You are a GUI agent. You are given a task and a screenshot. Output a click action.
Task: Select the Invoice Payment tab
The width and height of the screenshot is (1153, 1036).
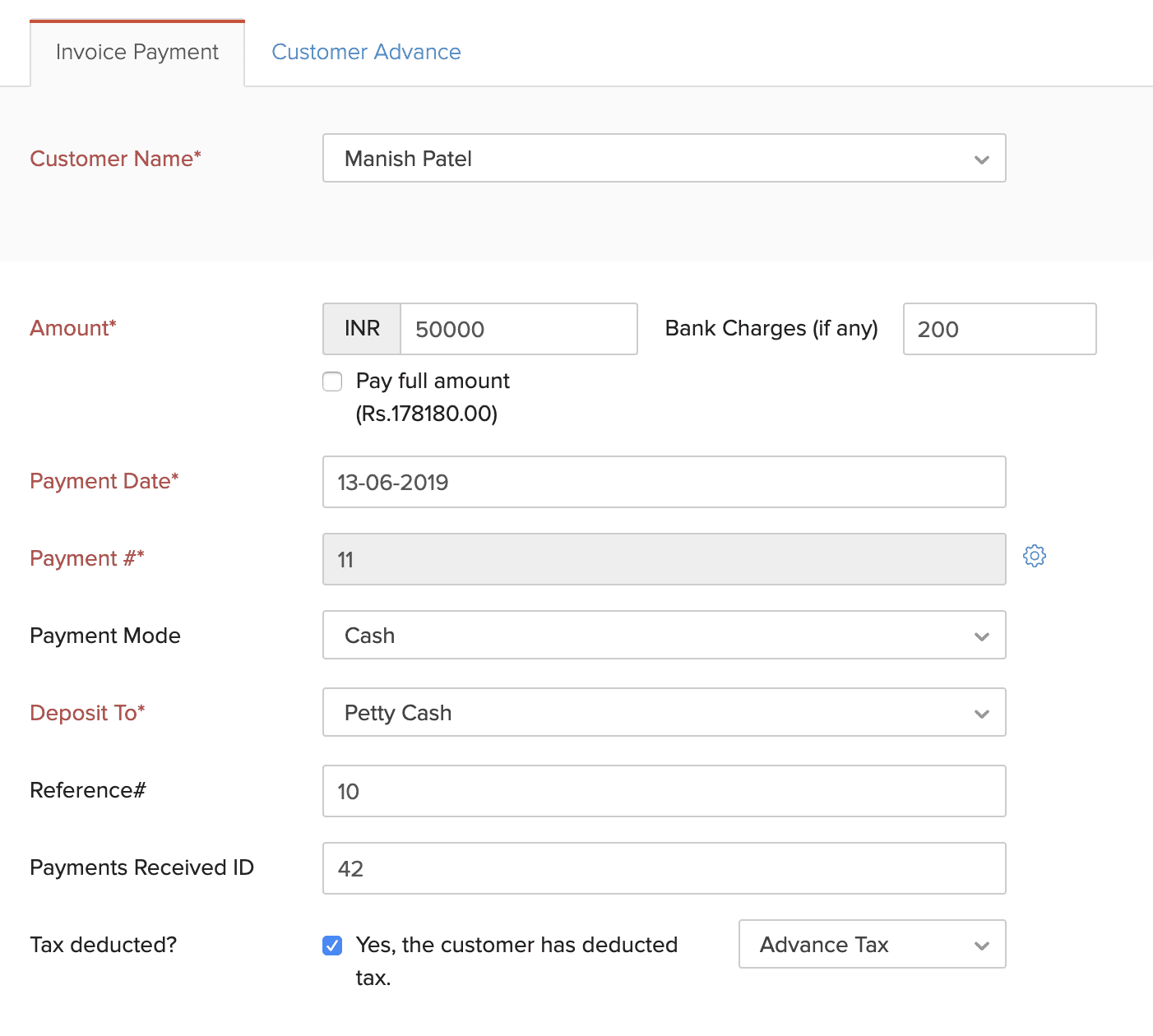click(x=137, y=53)
